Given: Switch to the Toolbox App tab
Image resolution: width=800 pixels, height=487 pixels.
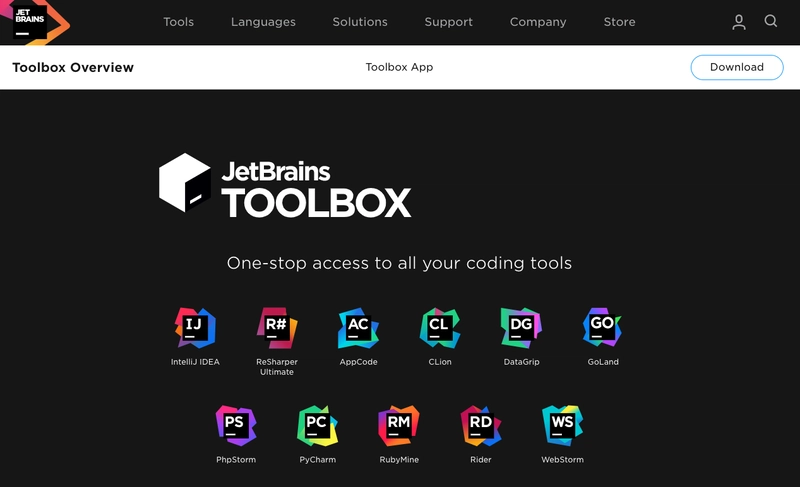Looking at the screenshot, I should (399, 67).
